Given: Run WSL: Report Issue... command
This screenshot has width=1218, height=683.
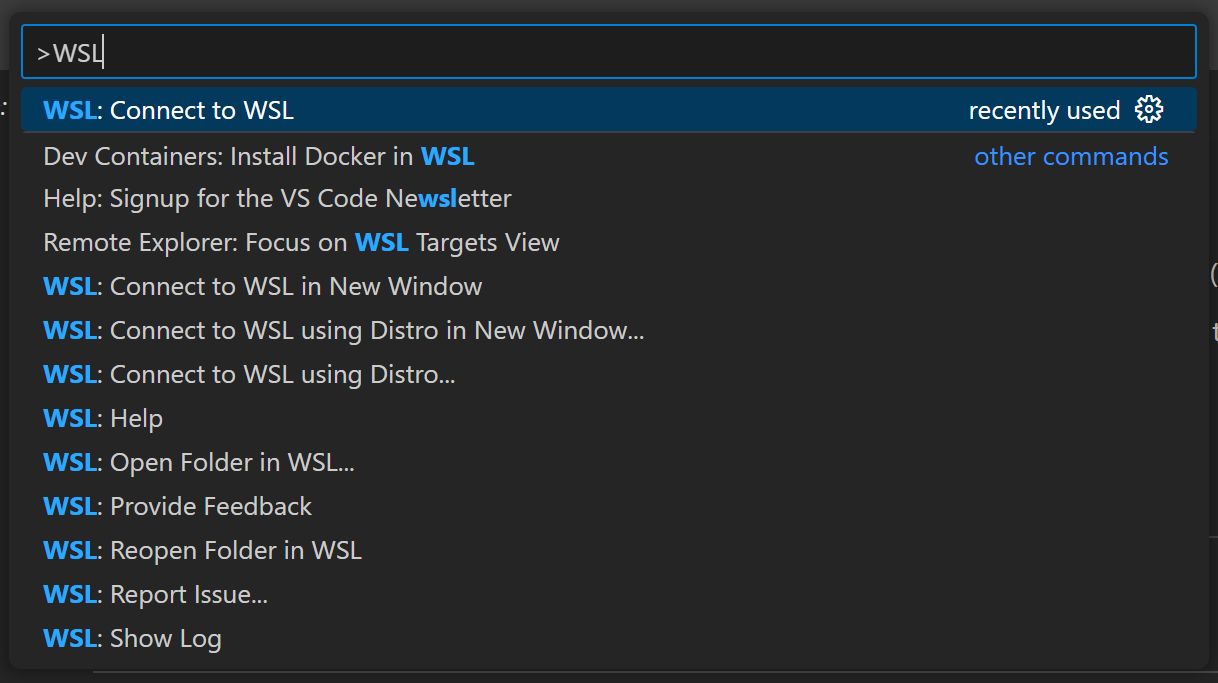Looking at the screenshot, I should tap(156, 595).
